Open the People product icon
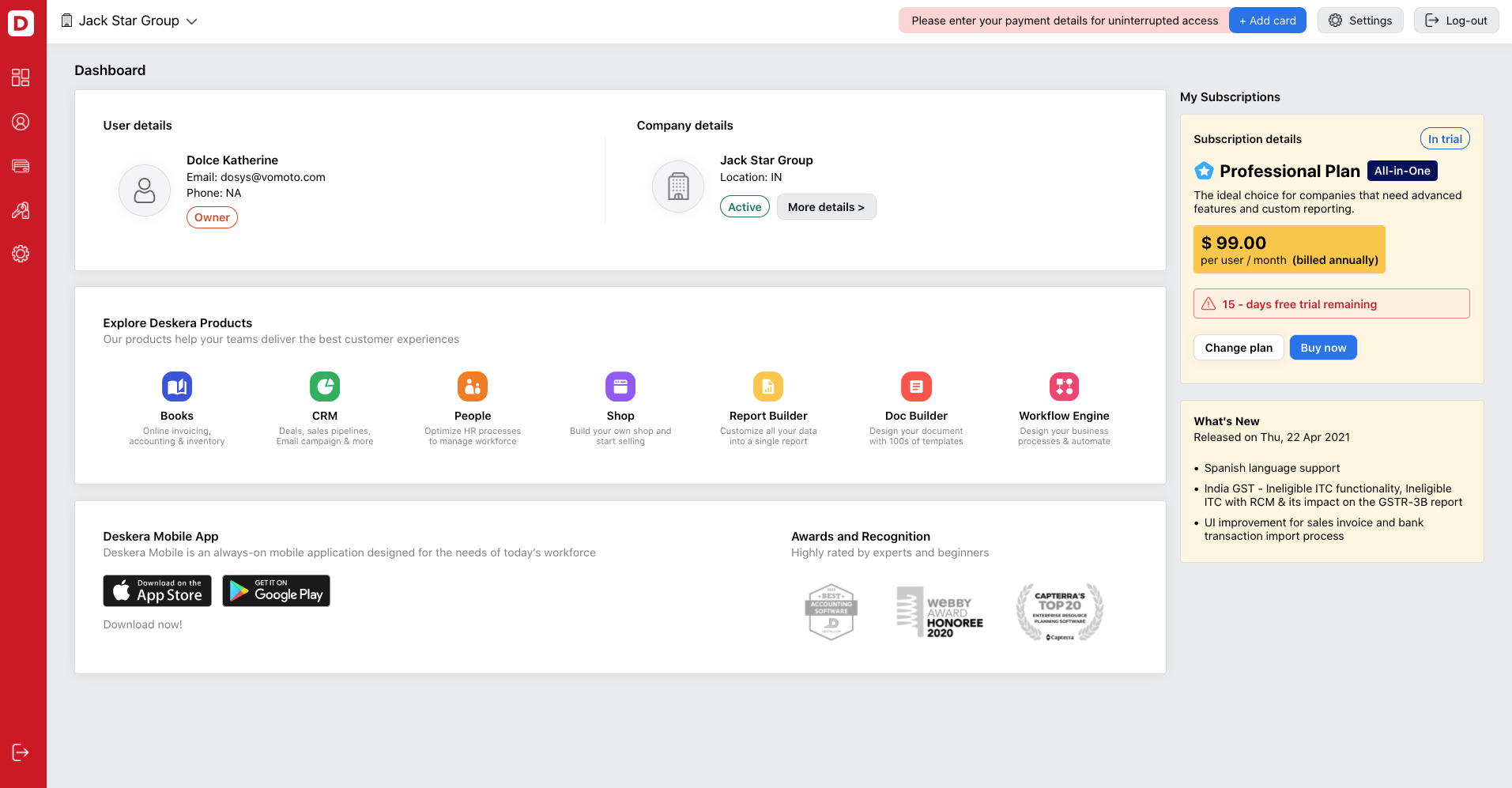 coord(473,386)
